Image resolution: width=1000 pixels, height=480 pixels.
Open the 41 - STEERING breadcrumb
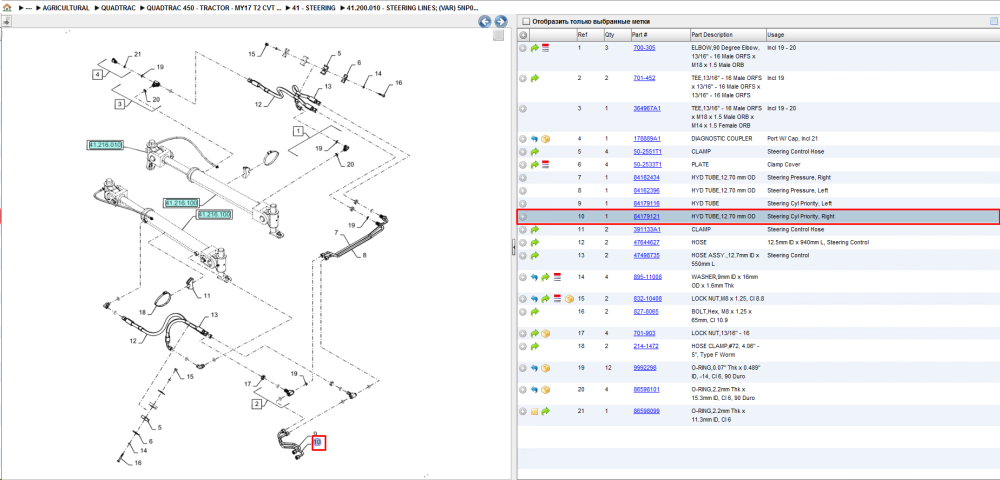point(314,9)
